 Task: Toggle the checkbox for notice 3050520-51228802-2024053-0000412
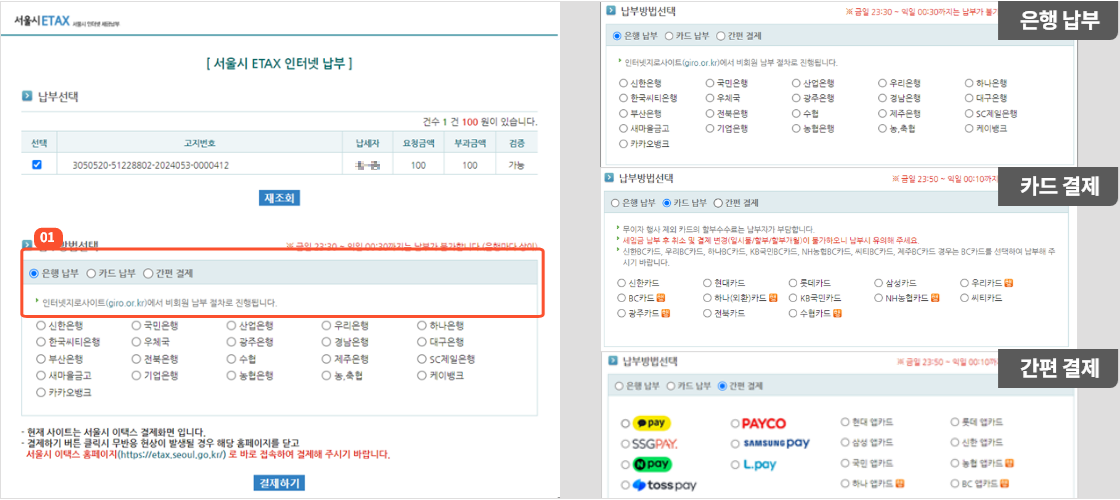[37, 165]
